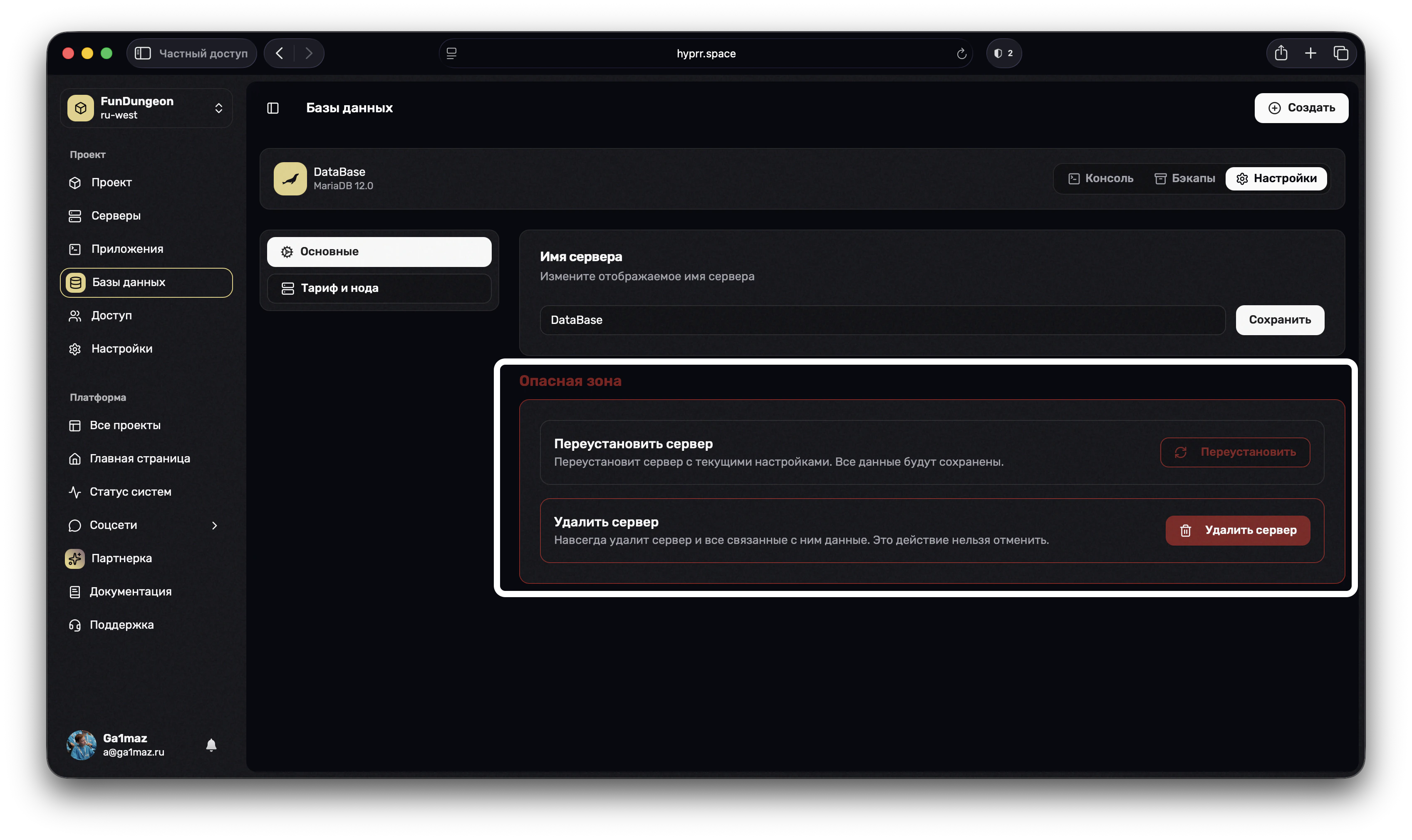The width and height of the screenshot is (1412, 840).
Task: Switch to Консоль tab
Action: pos(1101,178)
